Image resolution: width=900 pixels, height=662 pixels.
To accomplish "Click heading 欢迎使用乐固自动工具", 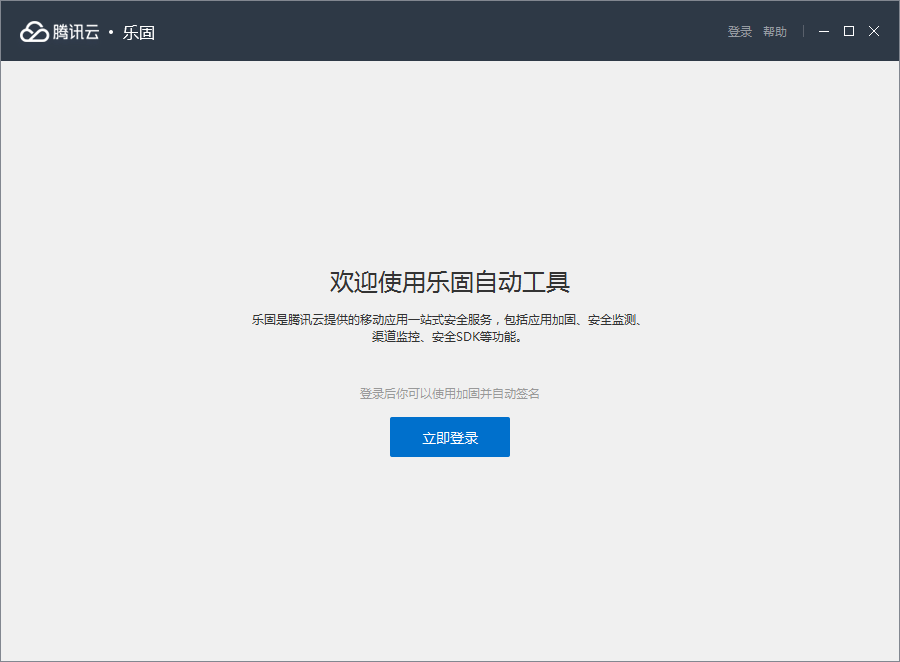I will (449, 282).
